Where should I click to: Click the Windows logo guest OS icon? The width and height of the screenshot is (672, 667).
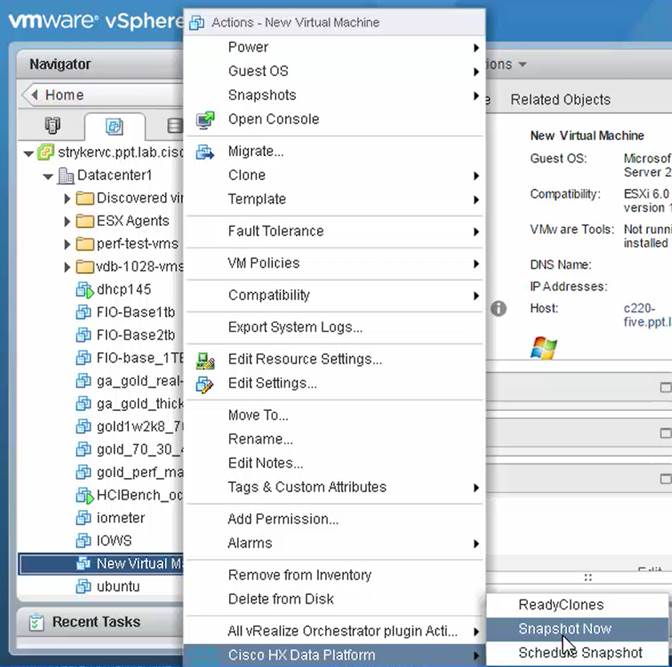[x=543, y=348]
